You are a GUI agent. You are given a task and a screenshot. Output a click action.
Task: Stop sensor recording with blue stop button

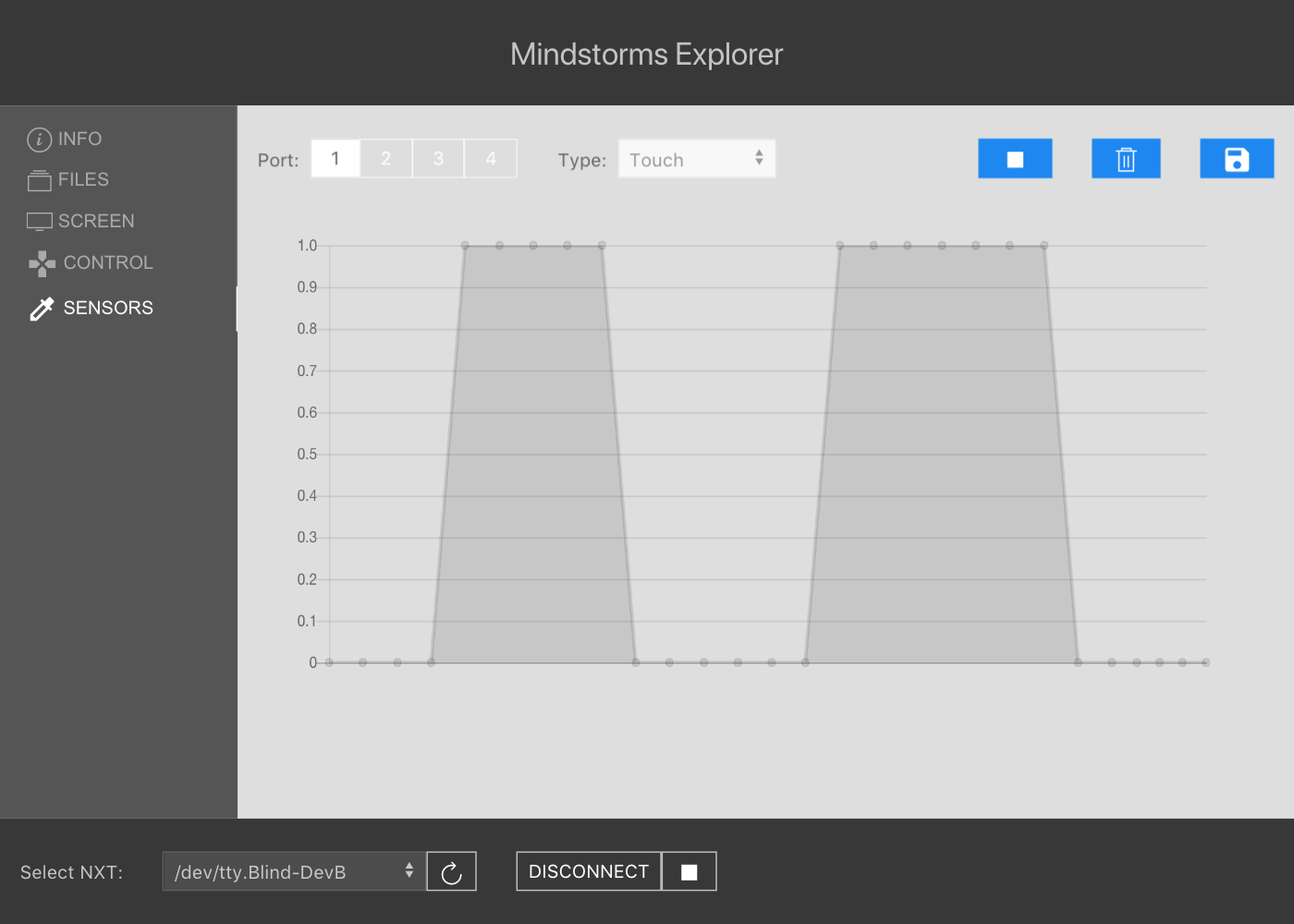click(x=1015, y=159)
